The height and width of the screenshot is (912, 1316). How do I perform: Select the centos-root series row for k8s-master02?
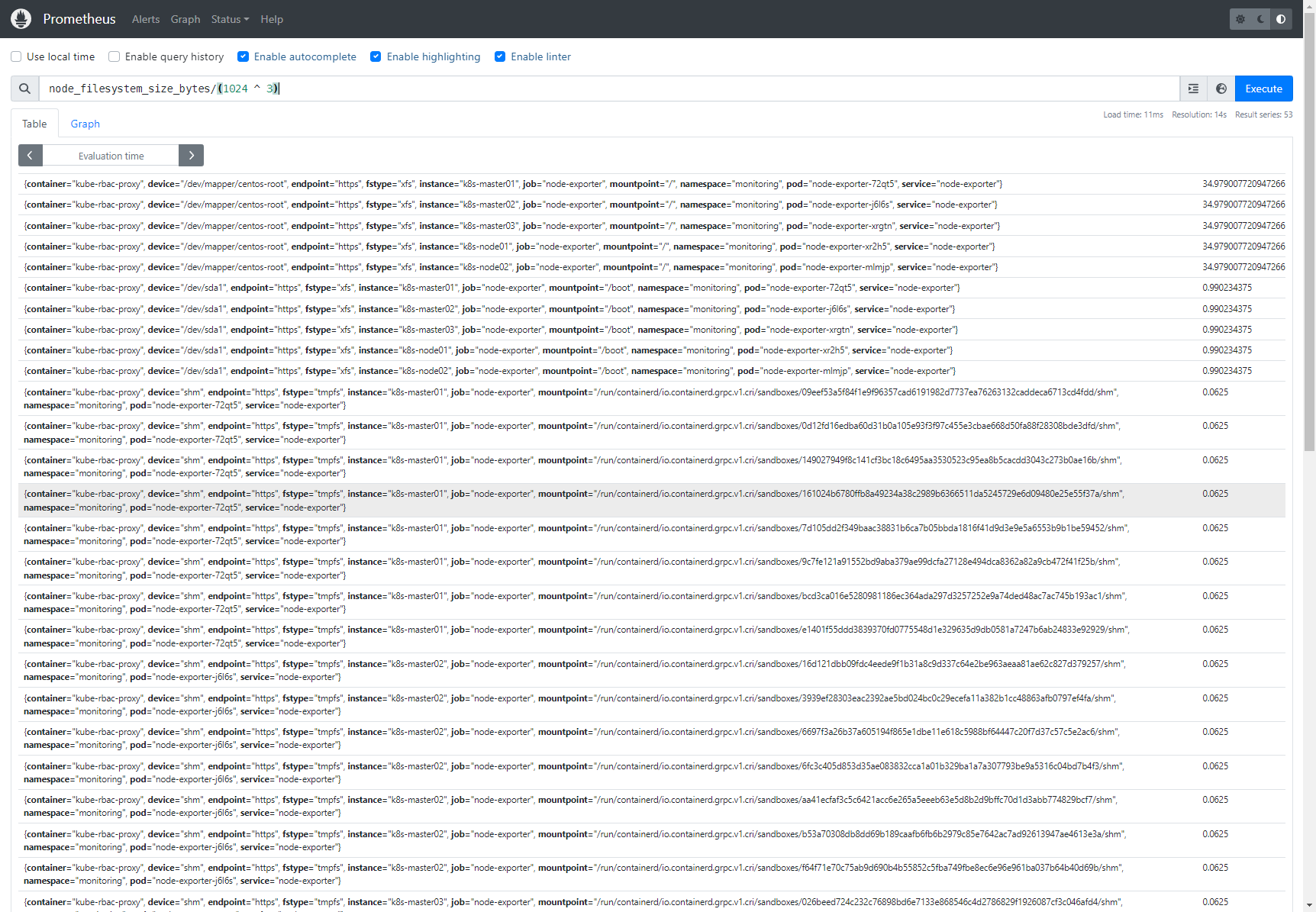point(652,205)
